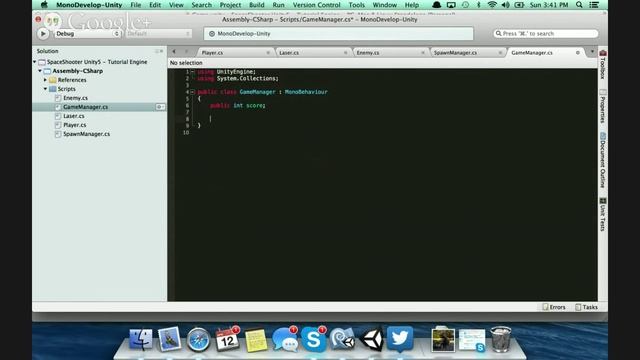Collapse the Scripts folder
Screen dimensions: 640x360
point(45,89)
